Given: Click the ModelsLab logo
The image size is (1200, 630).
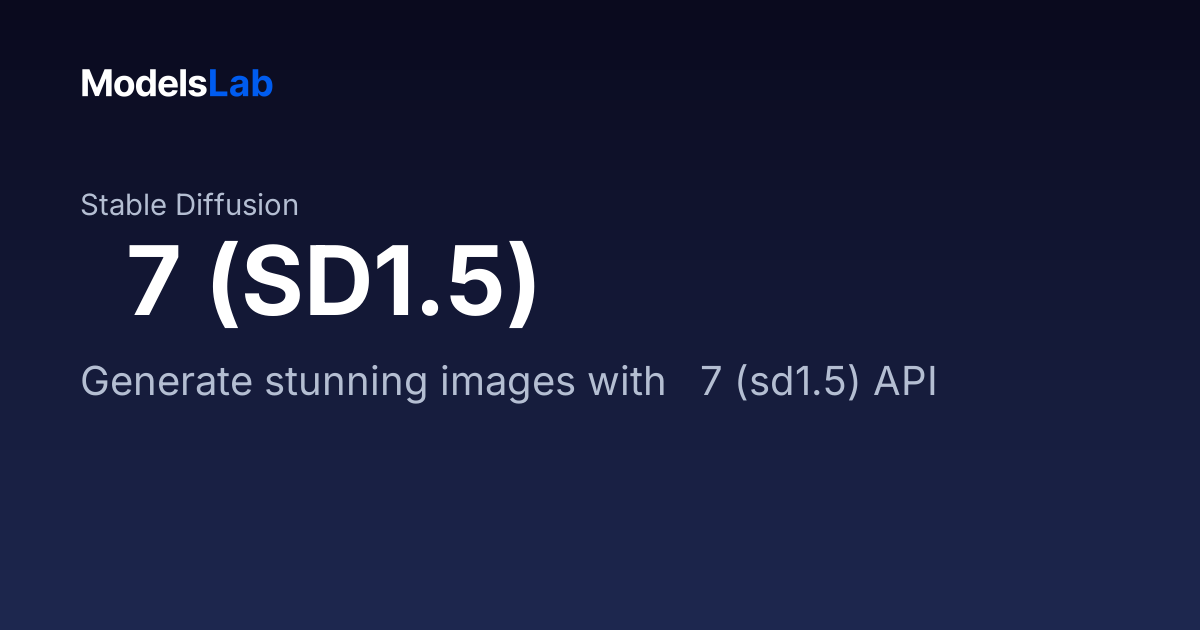Looking at the screenshot, I should click(177, 84).
